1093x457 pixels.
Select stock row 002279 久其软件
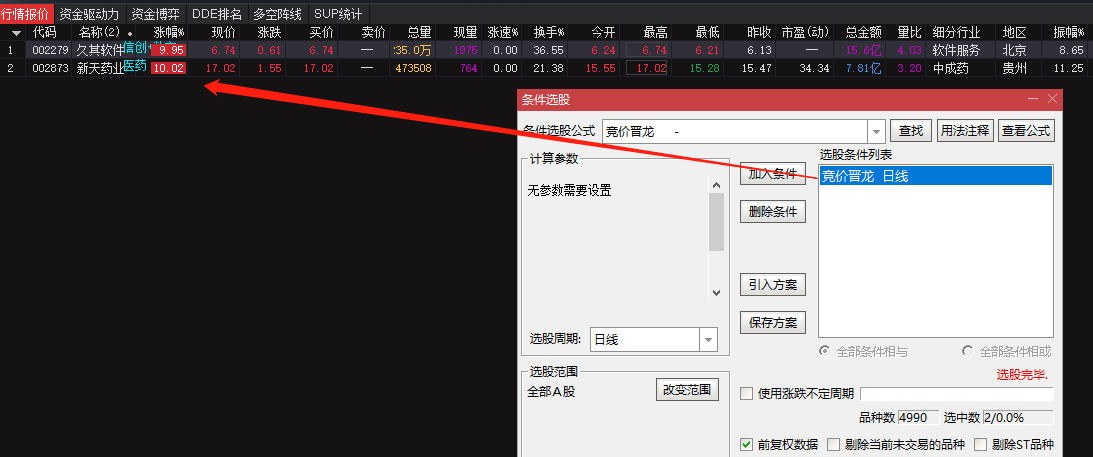(546, 50)
